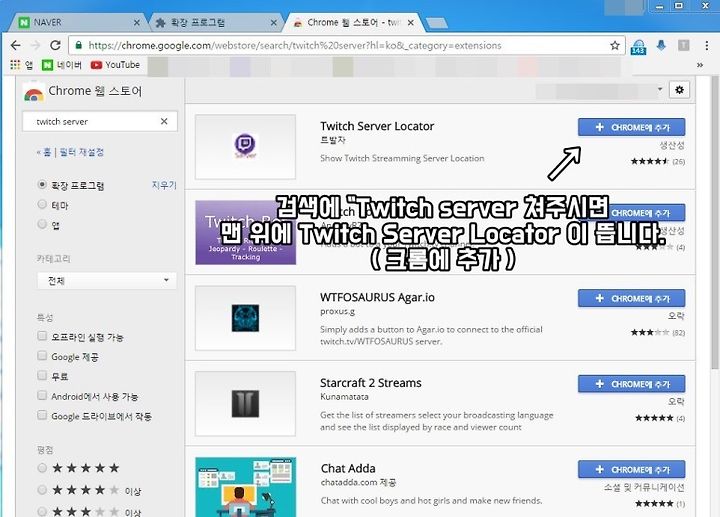The image size is (720, 517).
Task: Enable 무료 checkbox
Action: point(42,376)
